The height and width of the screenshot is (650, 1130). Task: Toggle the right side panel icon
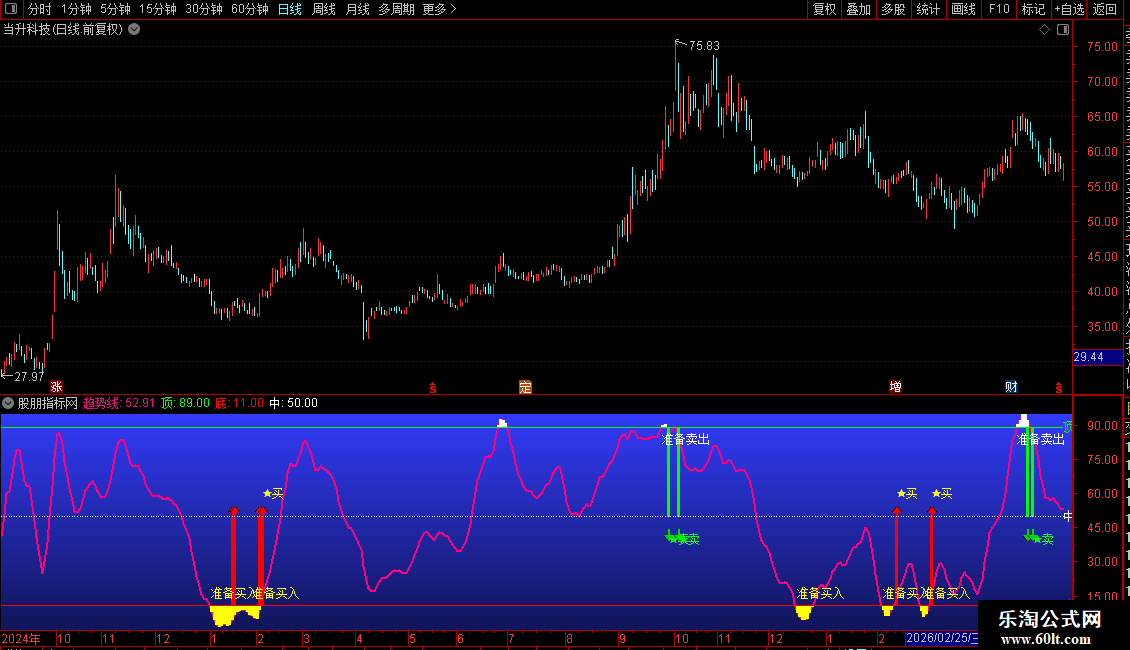tap(1063, 30)
